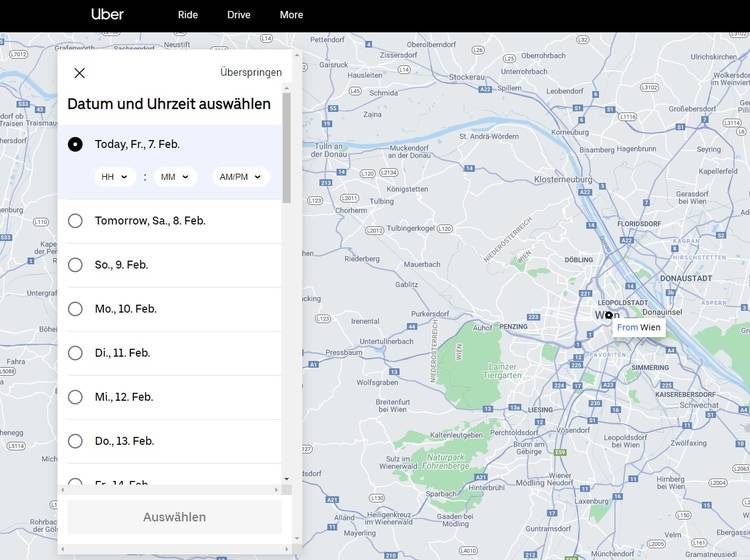
Task: Click the Purkersdorf label on map
Action: coord(430,314)
